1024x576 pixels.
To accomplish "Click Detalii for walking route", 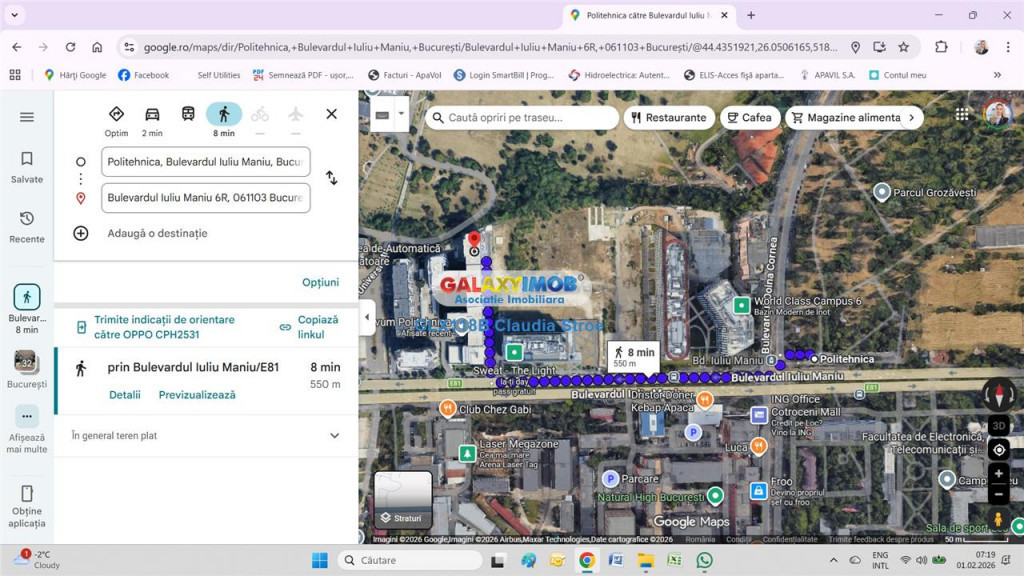I will point(125,395).
